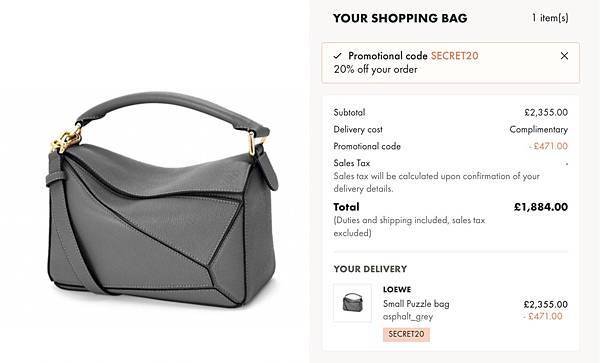600x363 pixels.
Task: Remove the SECRET20 promotional code with the X
Action: point(564,56)
